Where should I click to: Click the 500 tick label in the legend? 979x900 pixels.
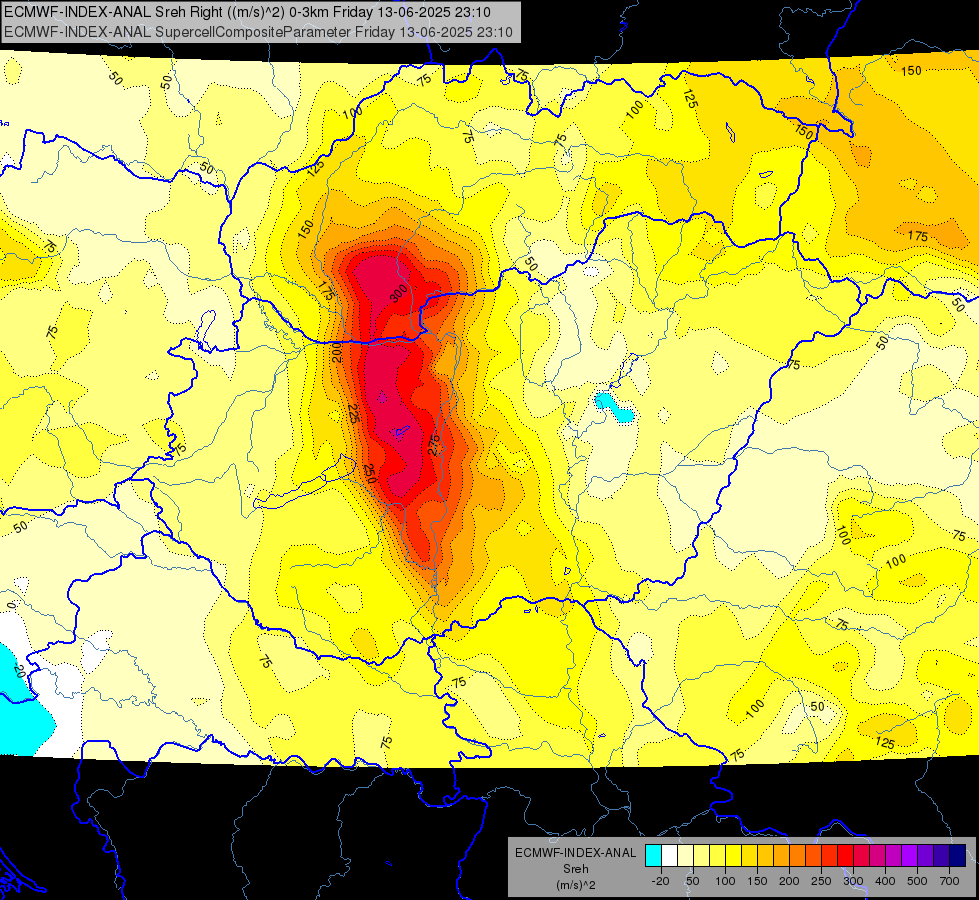(x=917, y=881)
